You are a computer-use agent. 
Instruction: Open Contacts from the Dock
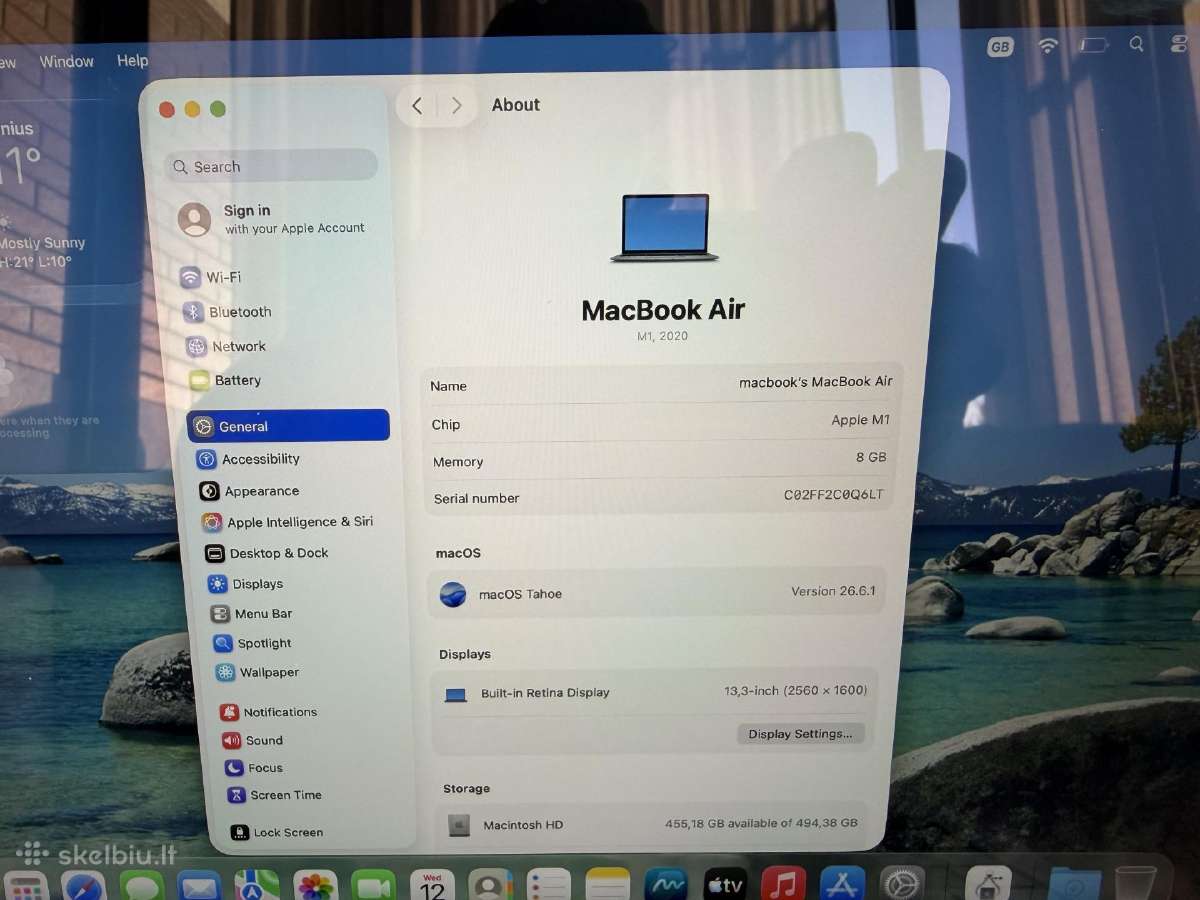coord(490,886)
